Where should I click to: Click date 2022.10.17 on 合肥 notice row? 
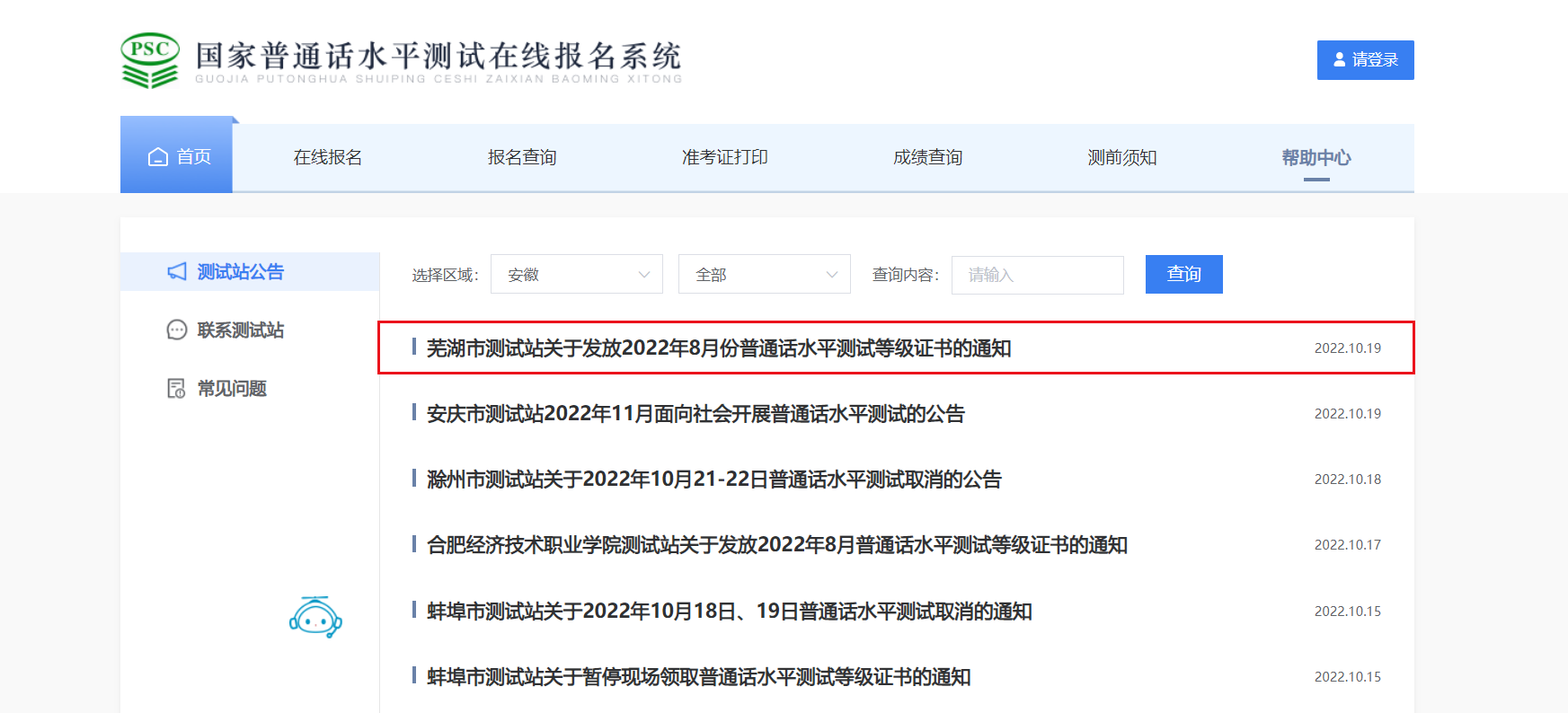pyautogui.click(x=1348, y=545)
